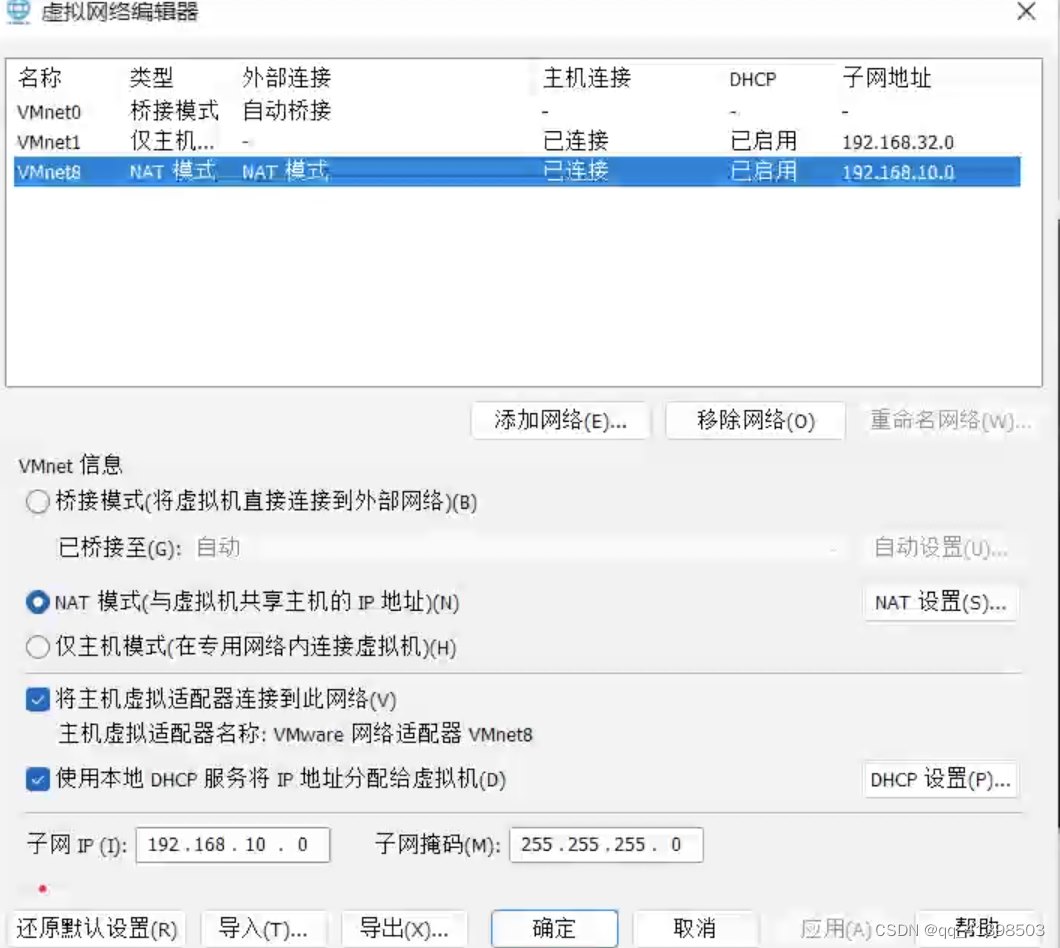Select the 仅主机模式 radio button
Viewport: 1060px width, 948px height.
[x=38, y=647]
